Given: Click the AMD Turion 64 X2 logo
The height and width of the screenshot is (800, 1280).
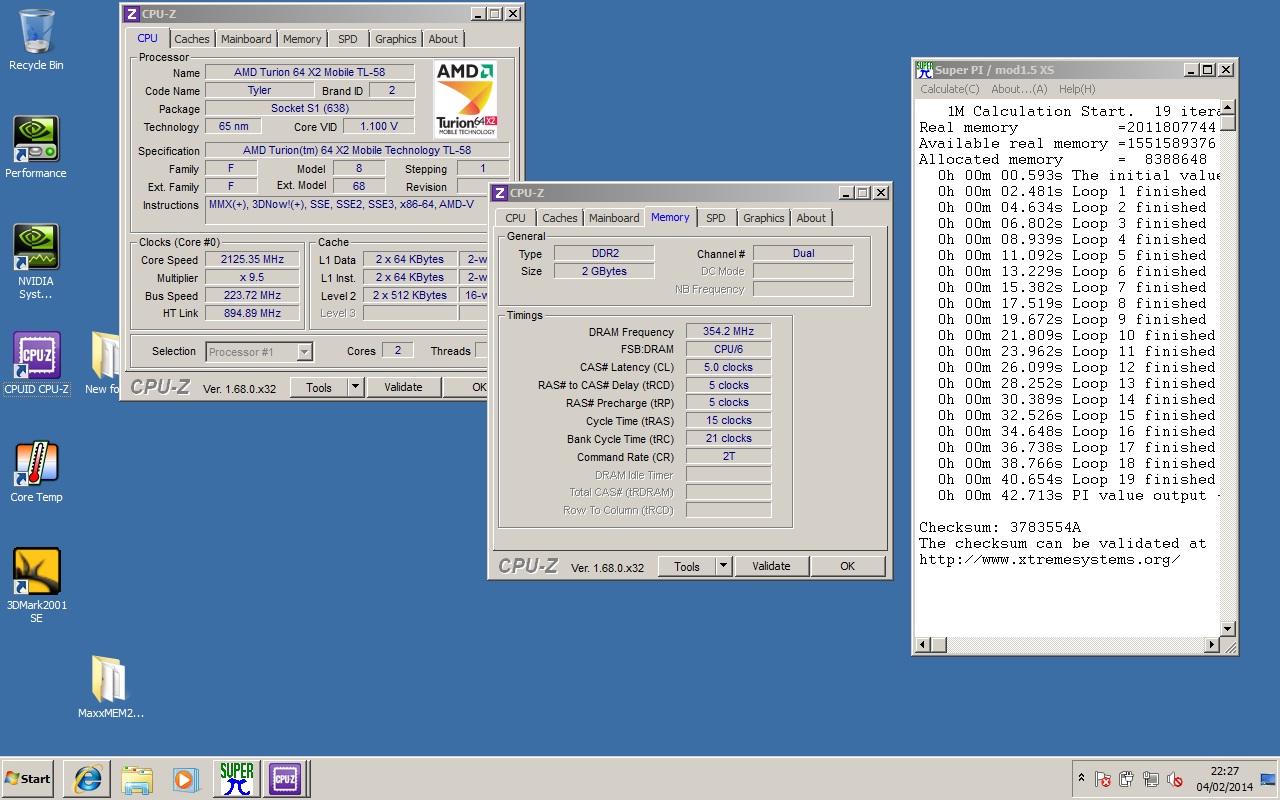Looking at the screenshot, I should [465, 99].
